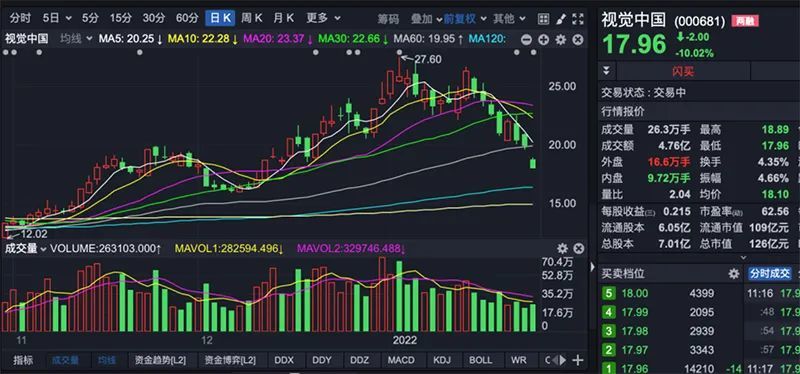The image size is (800, 374).
Task: Toggle the DDZ indicator
Action: click(359, 360)
